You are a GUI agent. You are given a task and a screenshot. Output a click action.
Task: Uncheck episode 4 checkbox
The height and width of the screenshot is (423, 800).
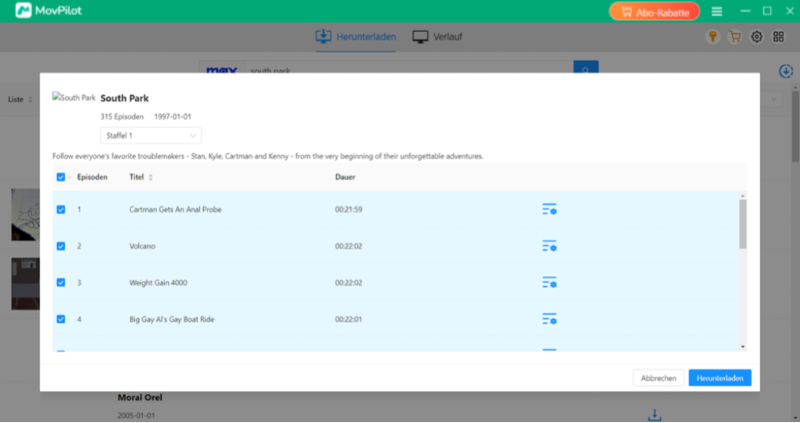tap(61, 319)
